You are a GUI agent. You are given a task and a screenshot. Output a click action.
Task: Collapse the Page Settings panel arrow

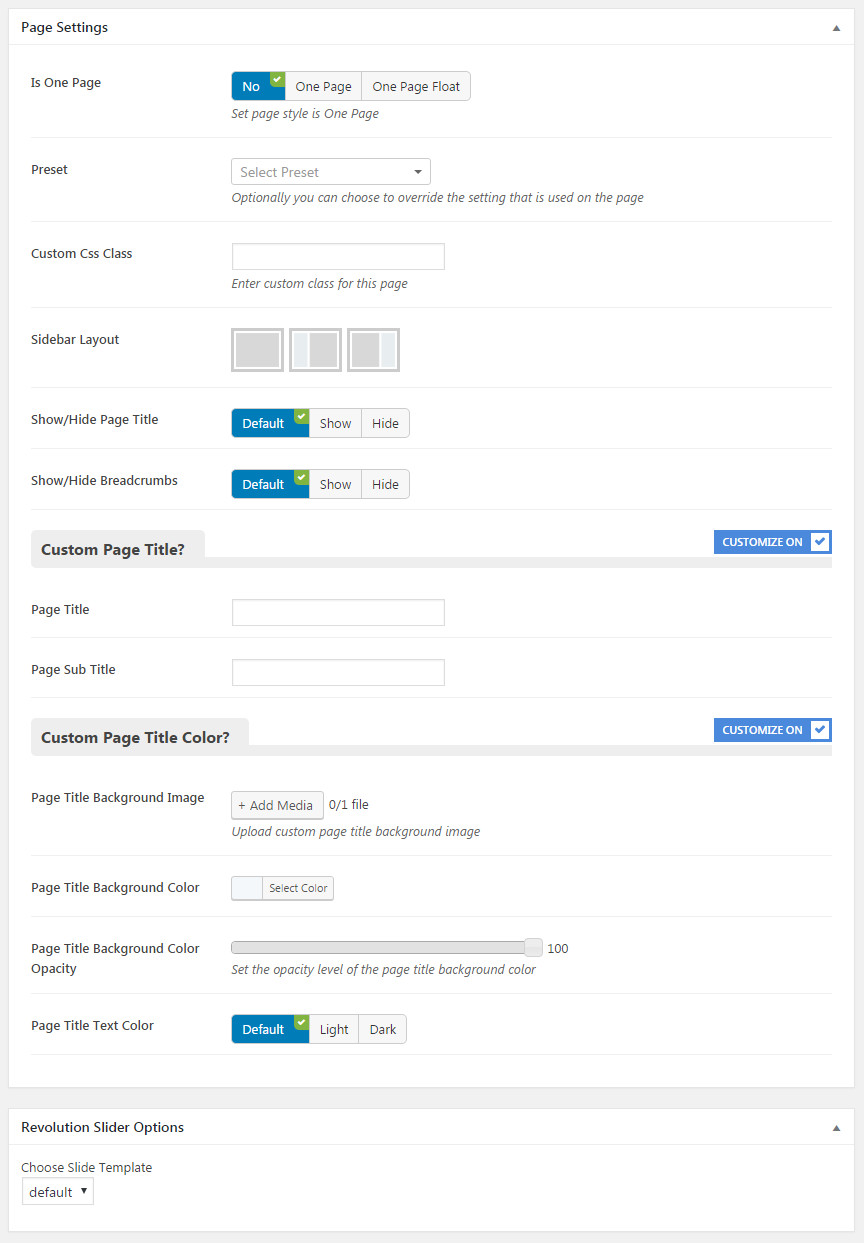(x=836, y=28)
